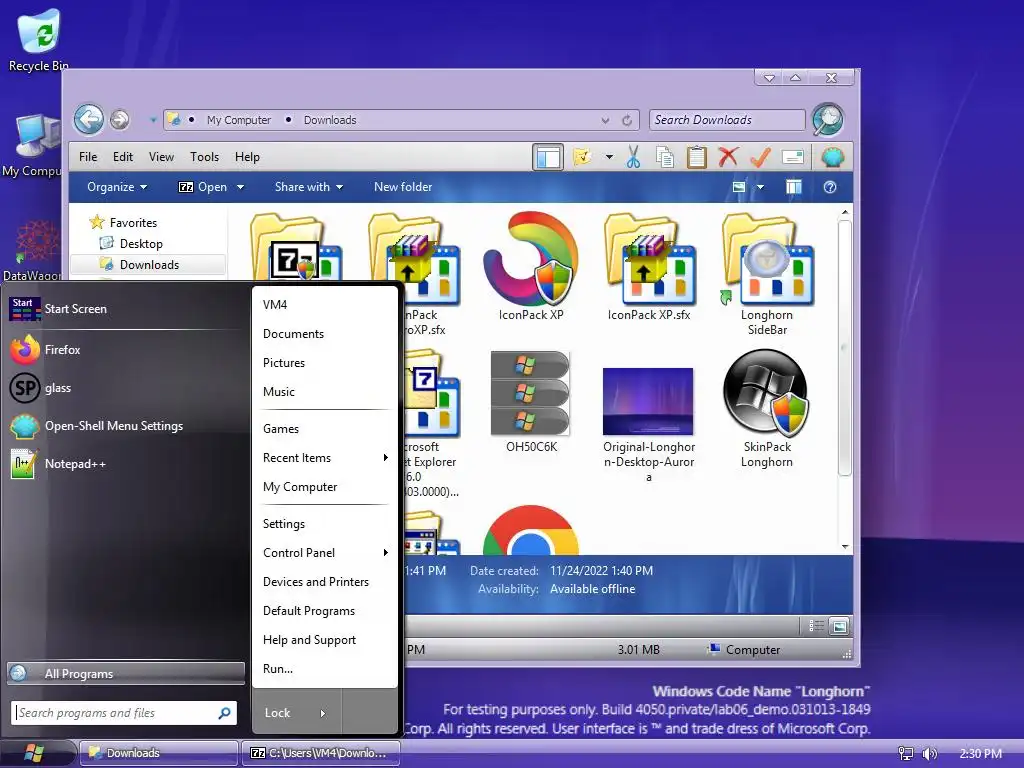Click Search programs and files box
The image size is (1024, 768).
point(123,713)
